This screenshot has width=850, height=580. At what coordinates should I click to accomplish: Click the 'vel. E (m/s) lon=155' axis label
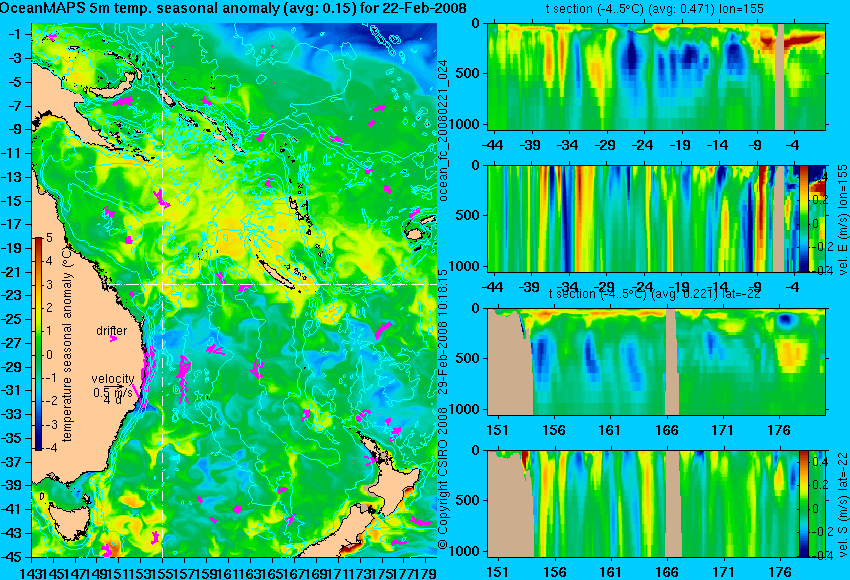tap(843, 220)
